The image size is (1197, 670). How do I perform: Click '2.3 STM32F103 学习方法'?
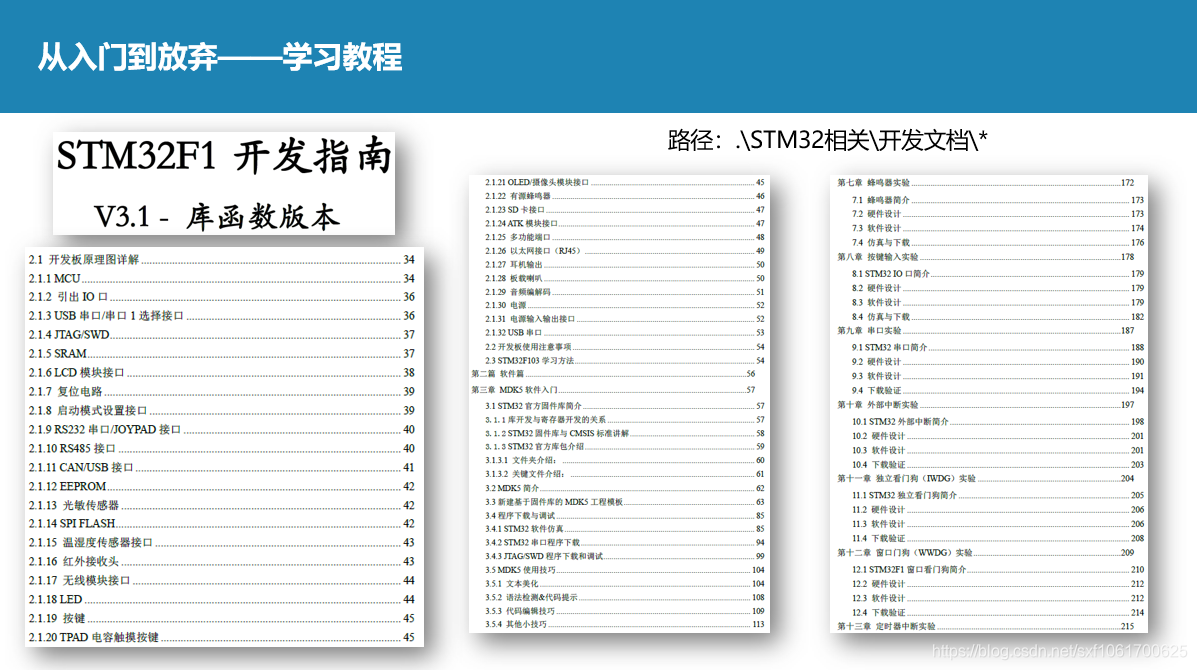click(624, 361)
